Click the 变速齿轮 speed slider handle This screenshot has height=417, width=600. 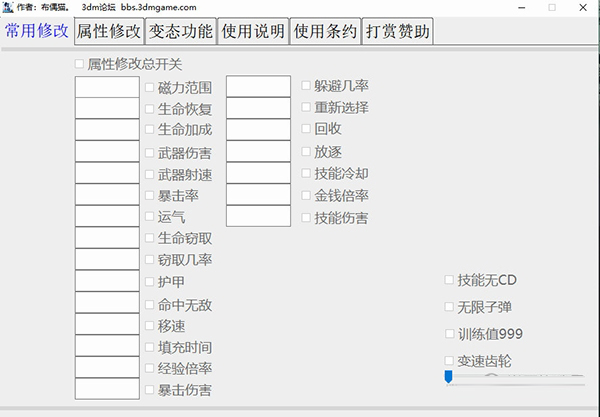coord(448,377)
